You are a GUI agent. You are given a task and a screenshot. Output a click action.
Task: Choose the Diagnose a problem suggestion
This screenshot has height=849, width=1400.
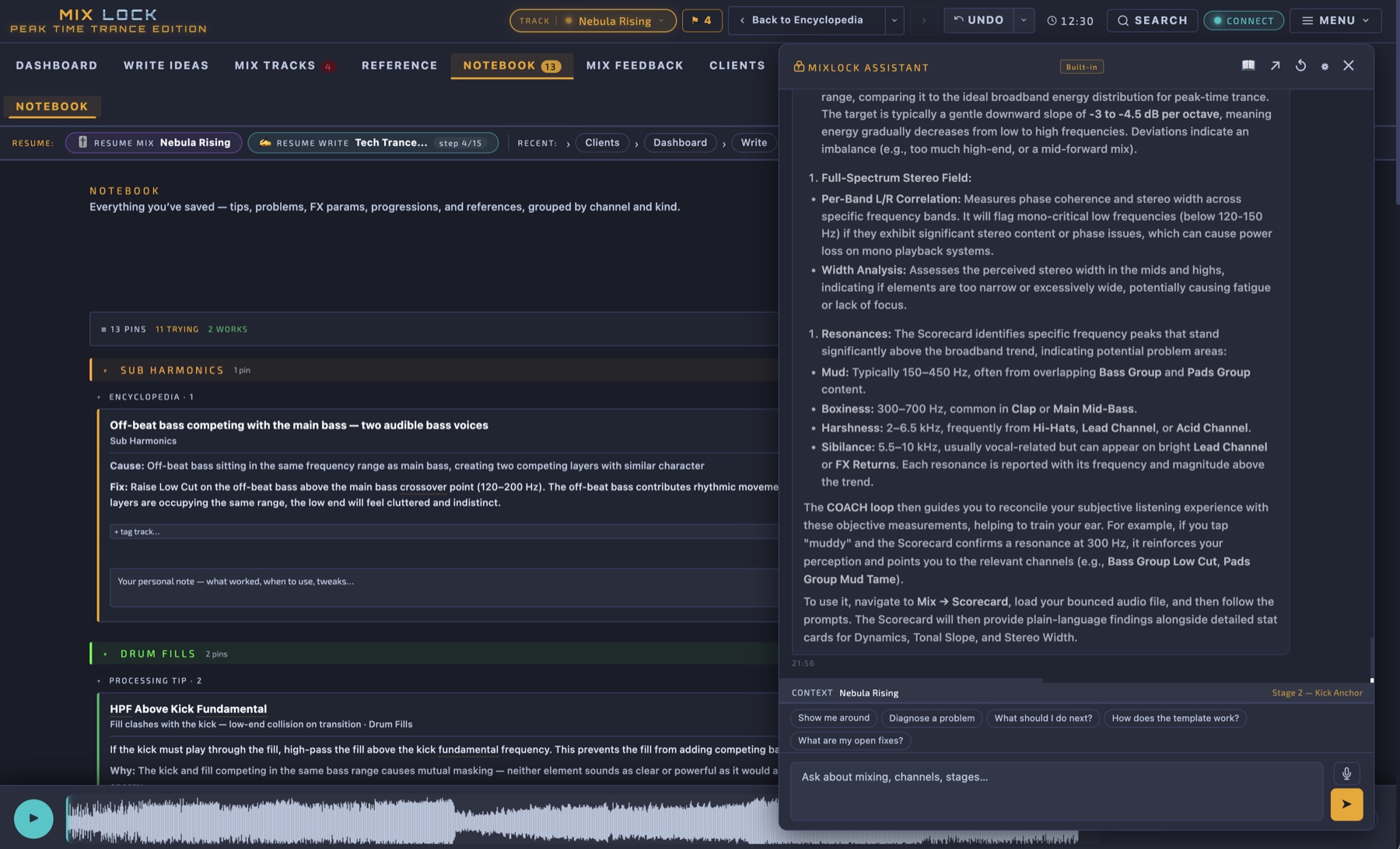tap(931, 718)
